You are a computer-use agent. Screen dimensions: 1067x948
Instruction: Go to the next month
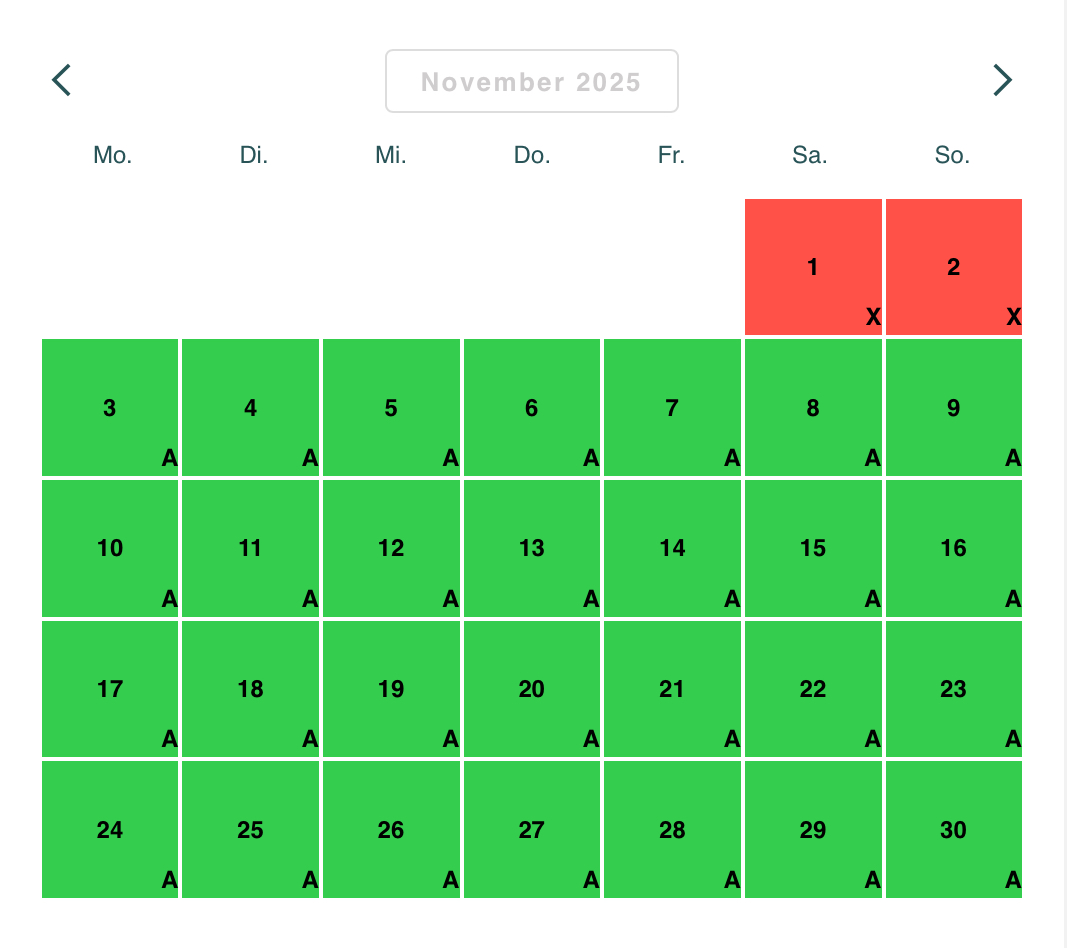coord(1002,80)
